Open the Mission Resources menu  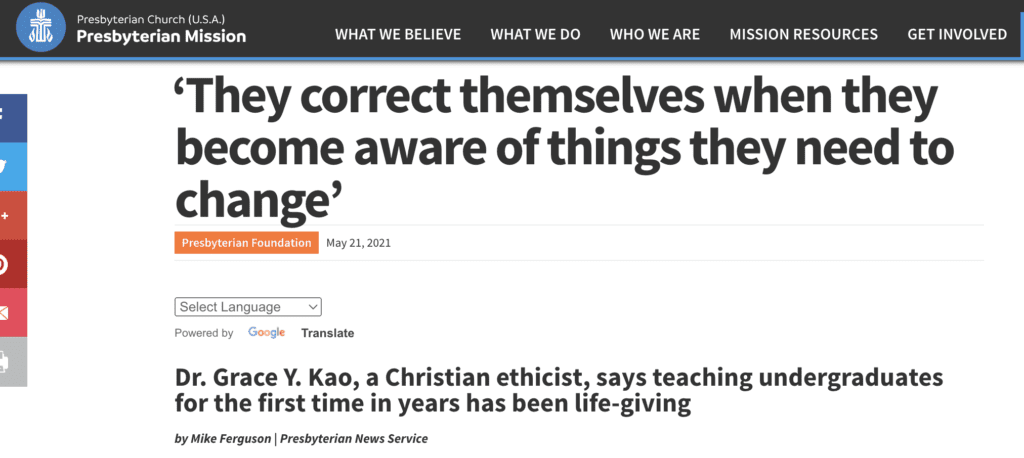coord(803,34)
